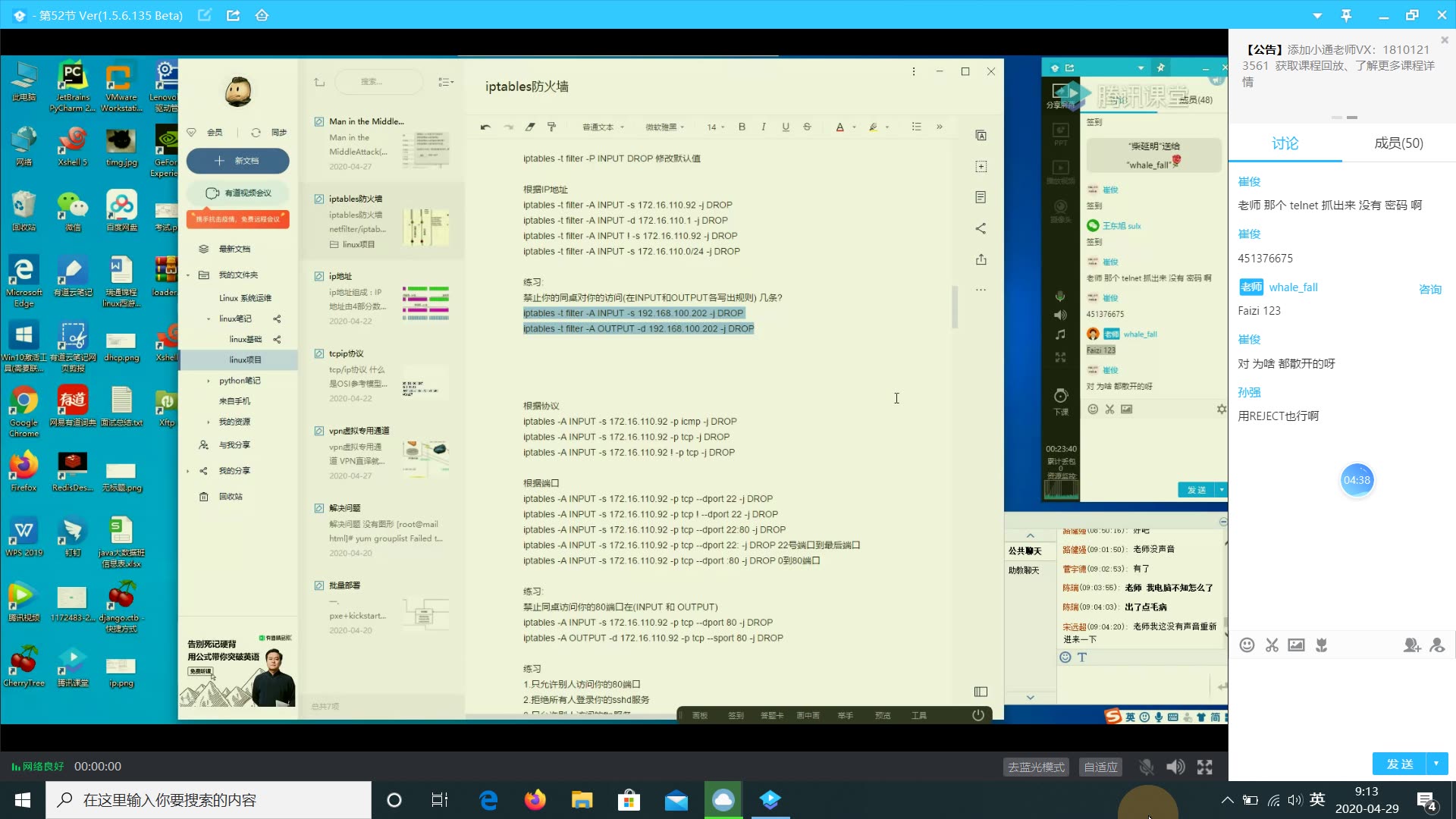Open the title bar dropdown menu arrow
The height and width of the screenshot is (819, 1456).
click(1317, 15)
